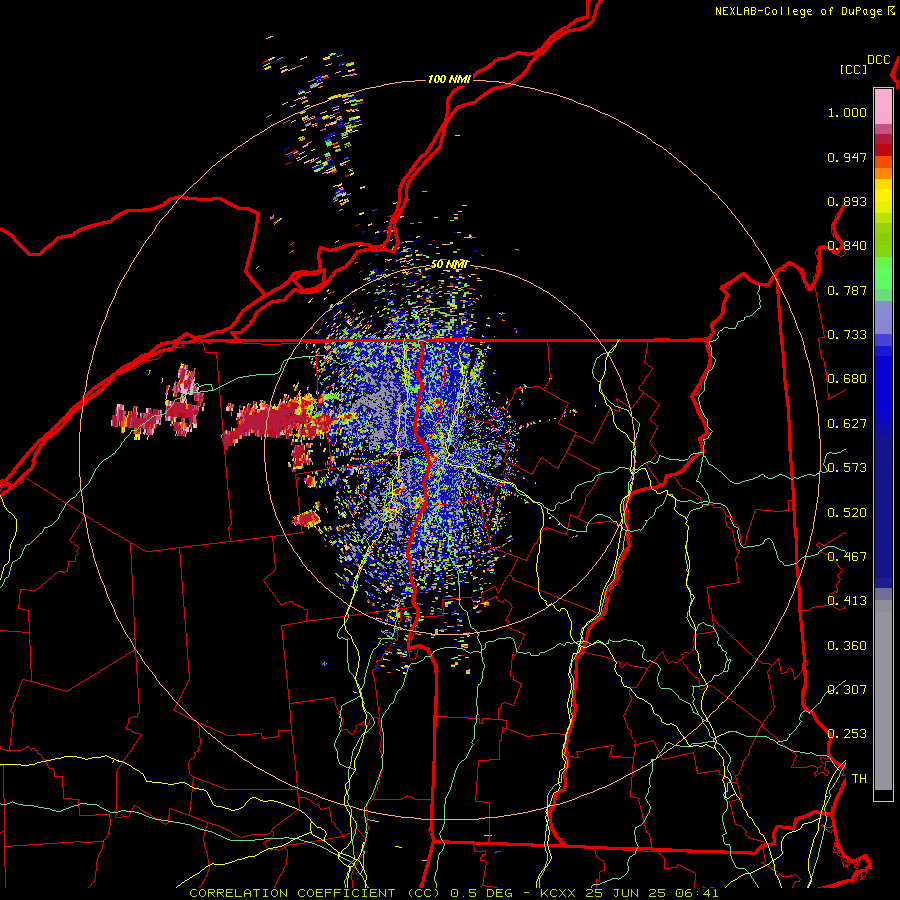The width and height of the screenshot is (900, 900).
Task: Click the 0.627 scale value
Action: 847,424
